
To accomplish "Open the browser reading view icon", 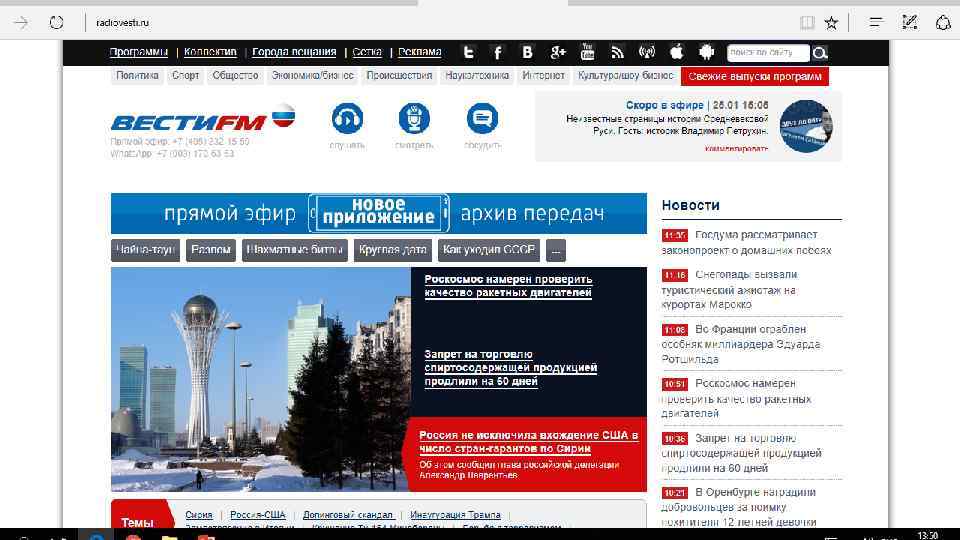I will [x=807, y=23].
